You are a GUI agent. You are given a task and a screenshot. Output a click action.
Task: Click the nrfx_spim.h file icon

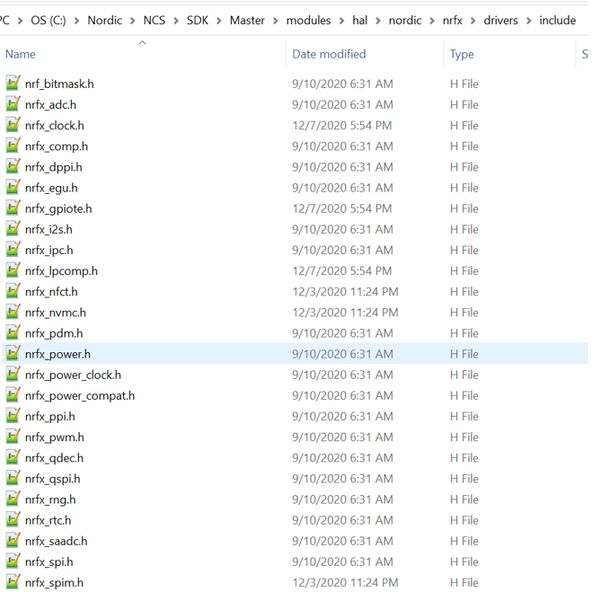click(x=12, y=583)
